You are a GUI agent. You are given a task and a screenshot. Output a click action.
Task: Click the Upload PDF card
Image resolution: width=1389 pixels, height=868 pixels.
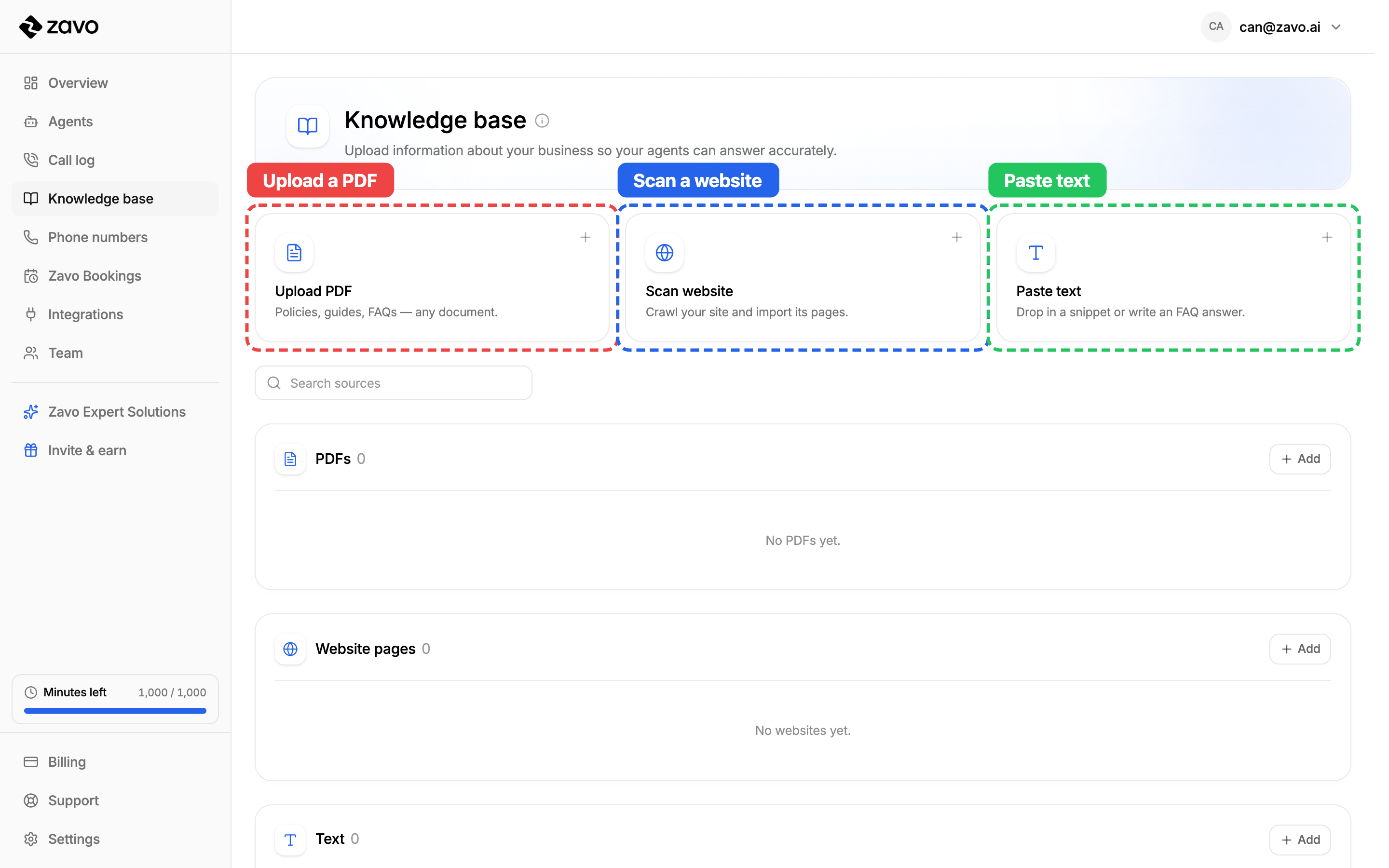pos(432,278)
